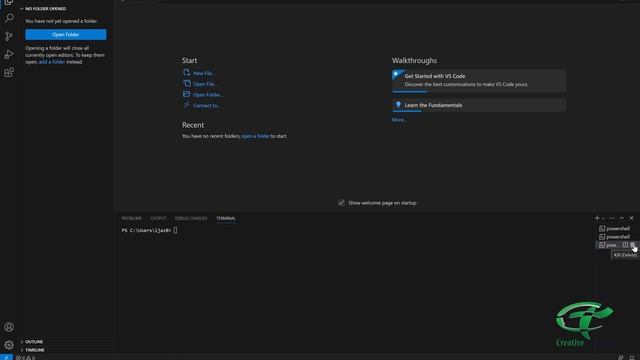
Task: Select the Terminal tab
Action: pyautogui.click(x=226, y=218)
